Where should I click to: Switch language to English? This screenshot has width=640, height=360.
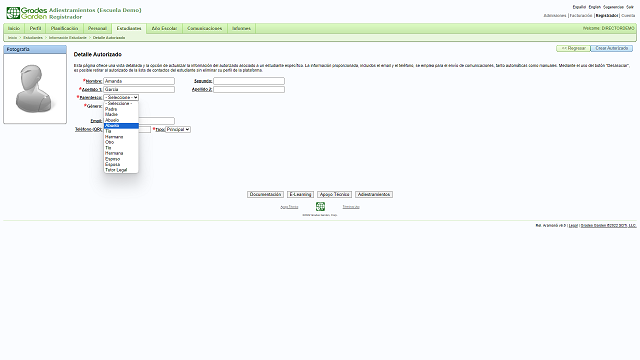(595, 7)
